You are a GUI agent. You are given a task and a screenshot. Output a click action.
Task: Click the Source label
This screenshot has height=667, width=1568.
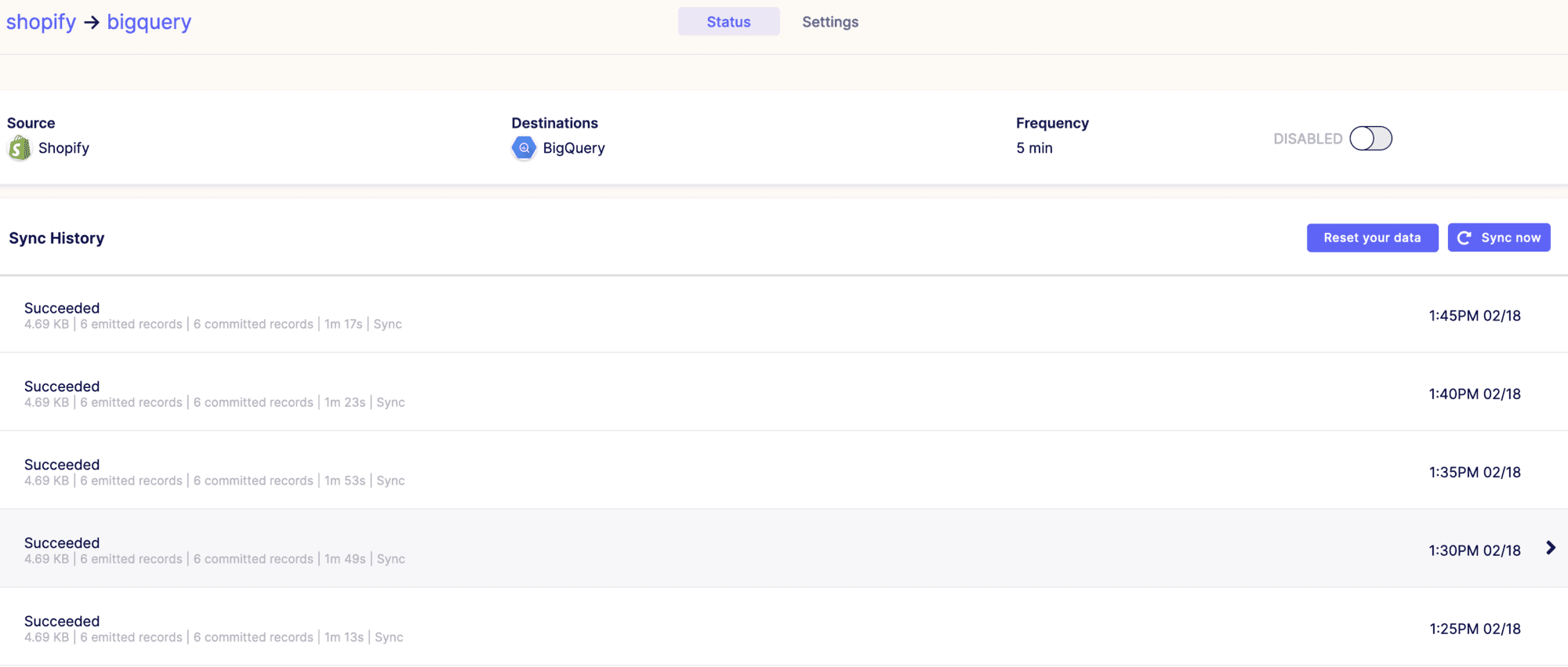(31, 123)
